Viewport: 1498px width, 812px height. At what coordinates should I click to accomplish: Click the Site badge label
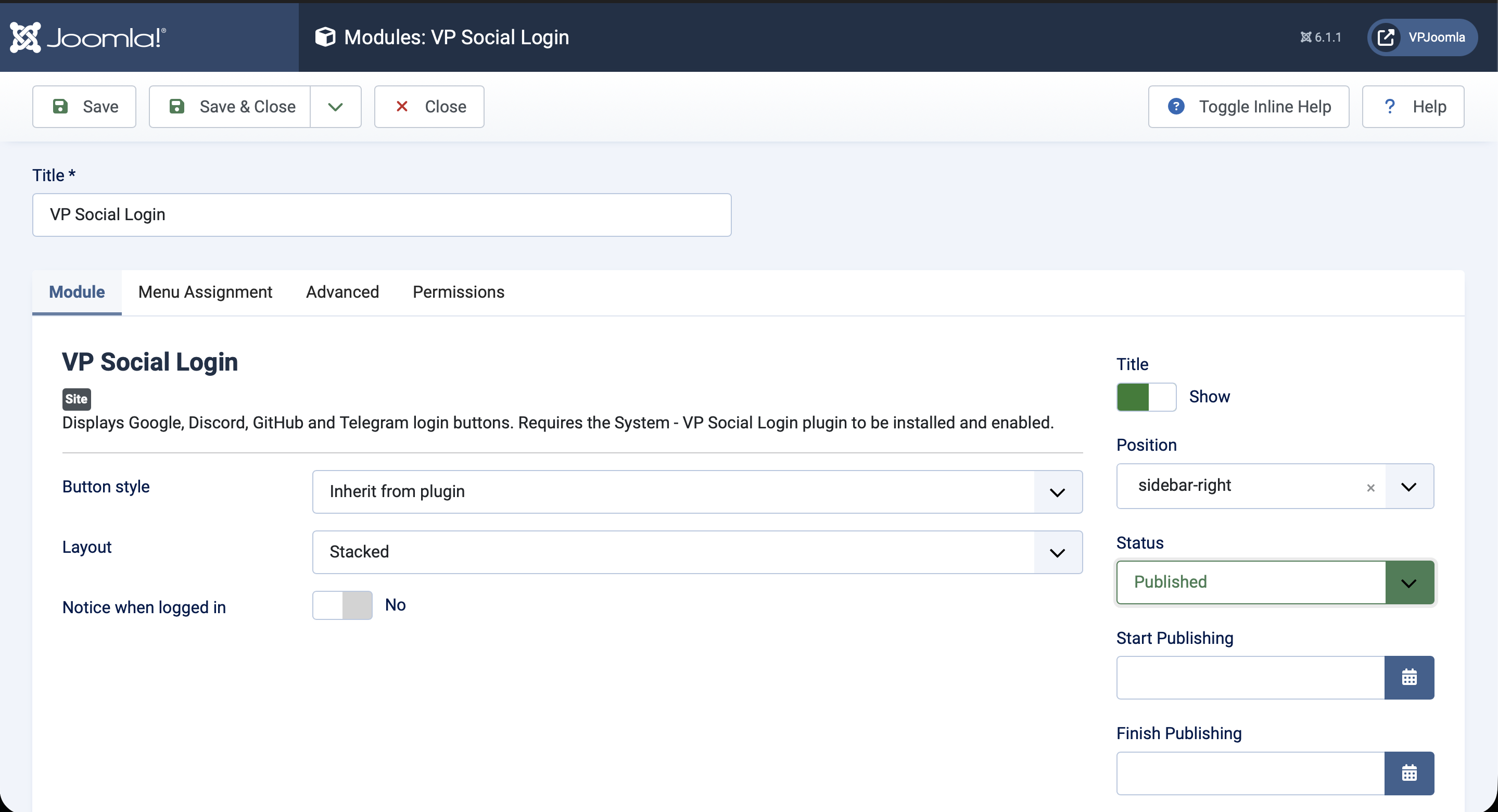[x=76, y=399]
